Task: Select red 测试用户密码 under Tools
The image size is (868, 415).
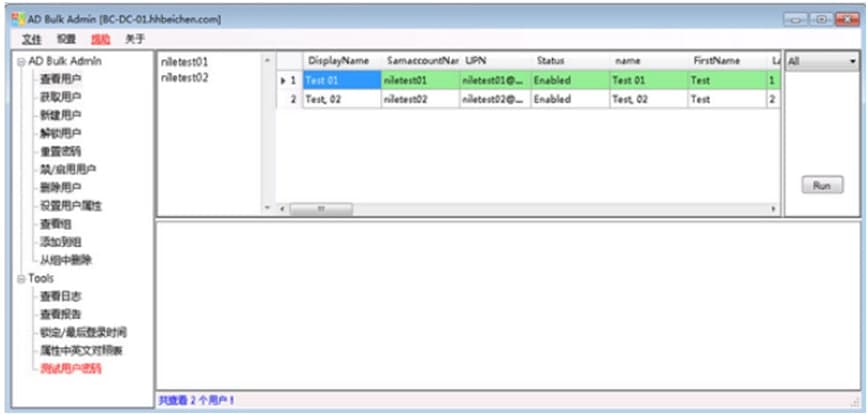Action: [71, 369]
